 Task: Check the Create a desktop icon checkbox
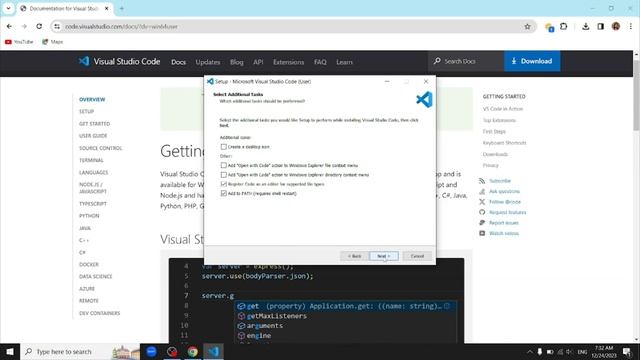coord(224,147)
